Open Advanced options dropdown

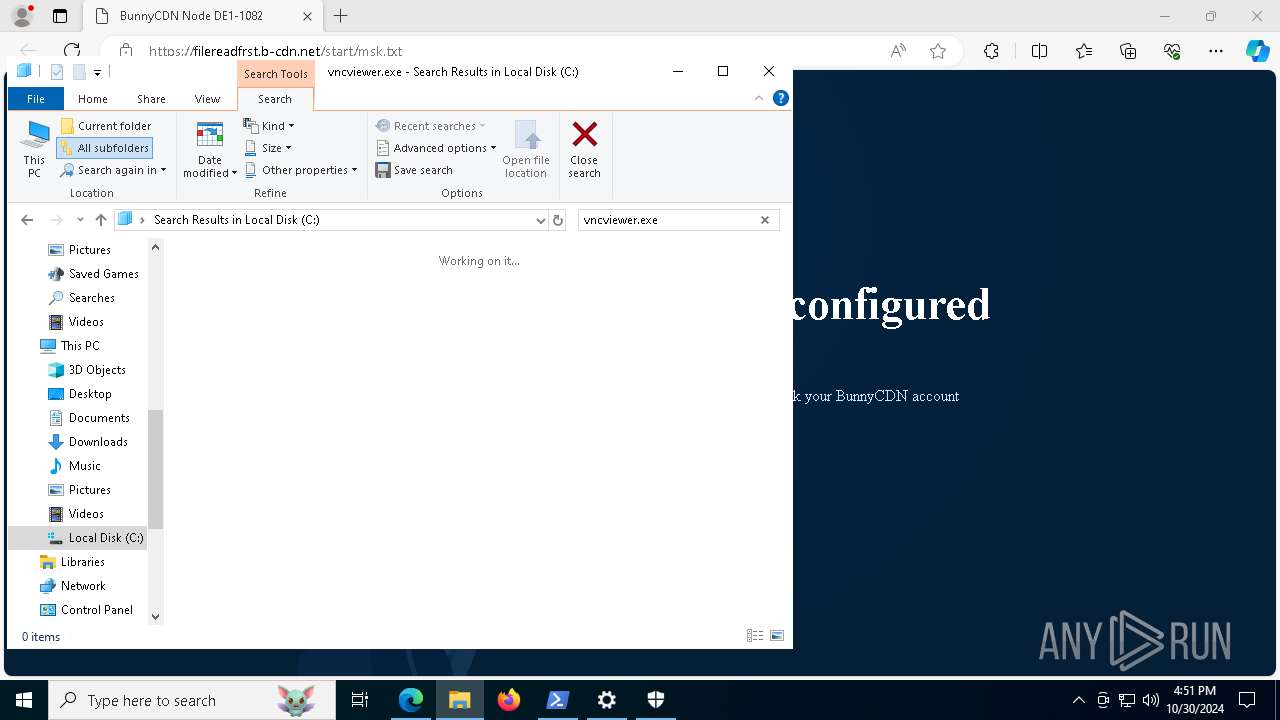(436, 148)
